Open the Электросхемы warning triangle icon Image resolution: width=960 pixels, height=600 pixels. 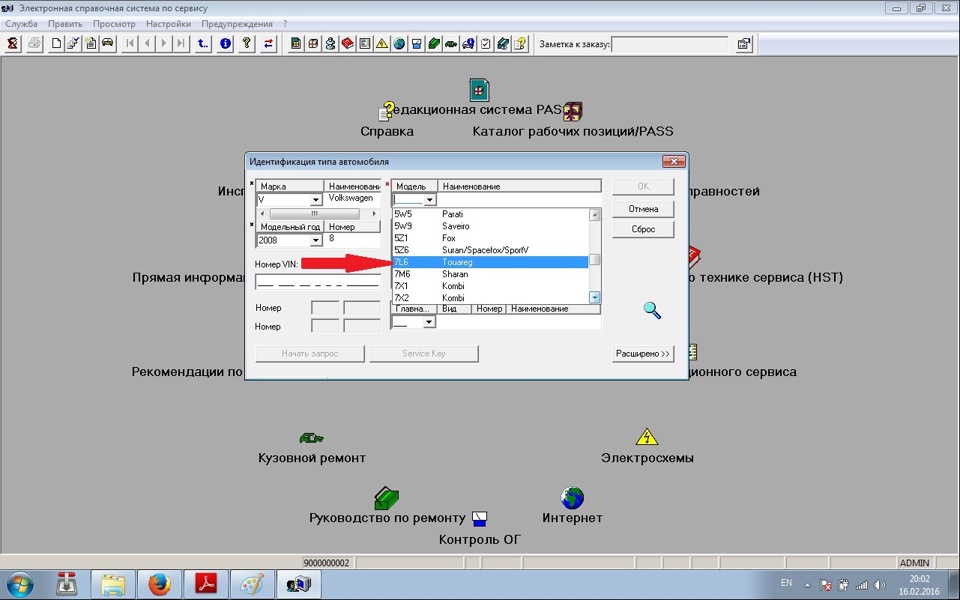(x=647, y=437)
